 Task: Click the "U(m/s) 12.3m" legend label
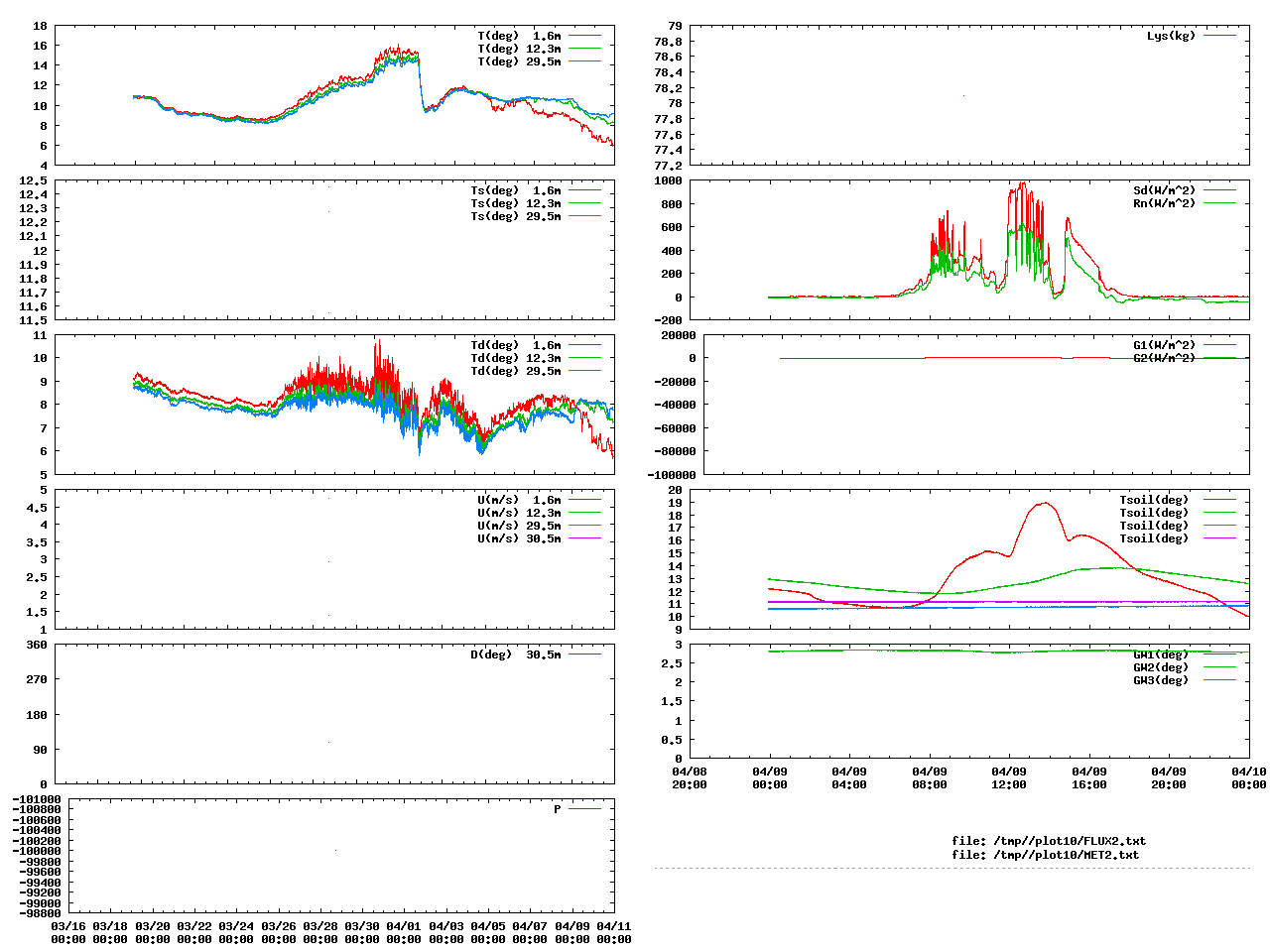click(519, 513)
